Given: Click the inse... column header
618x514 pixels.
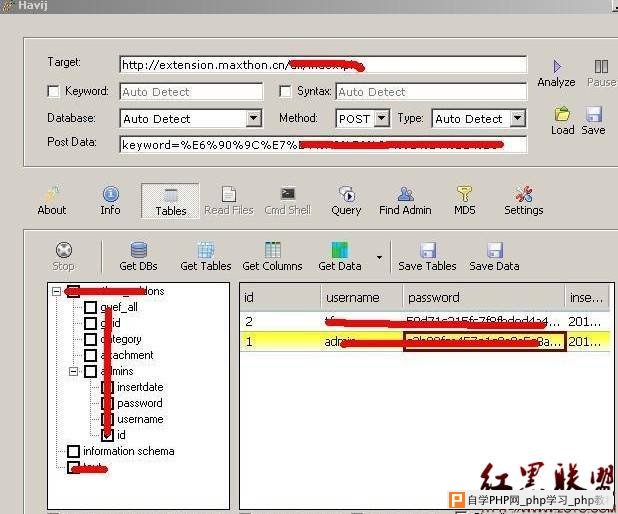Looking at the screenshot, I should [x=587, y=297].
